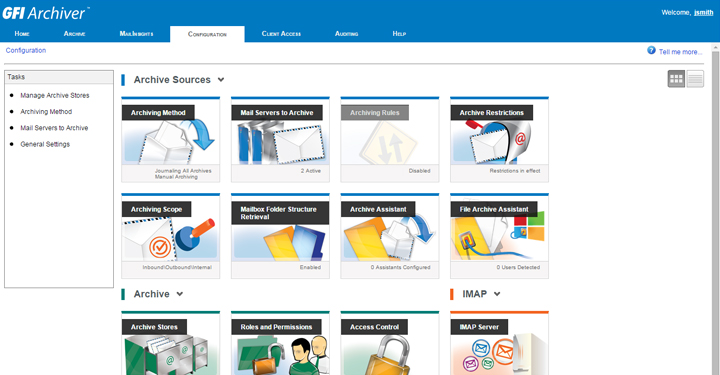Image resolution: width=720 pixels, height=375 pixels.
Task: Click the GFI Archiver logo
Action: pyautogui.click(x=45, y=13)
